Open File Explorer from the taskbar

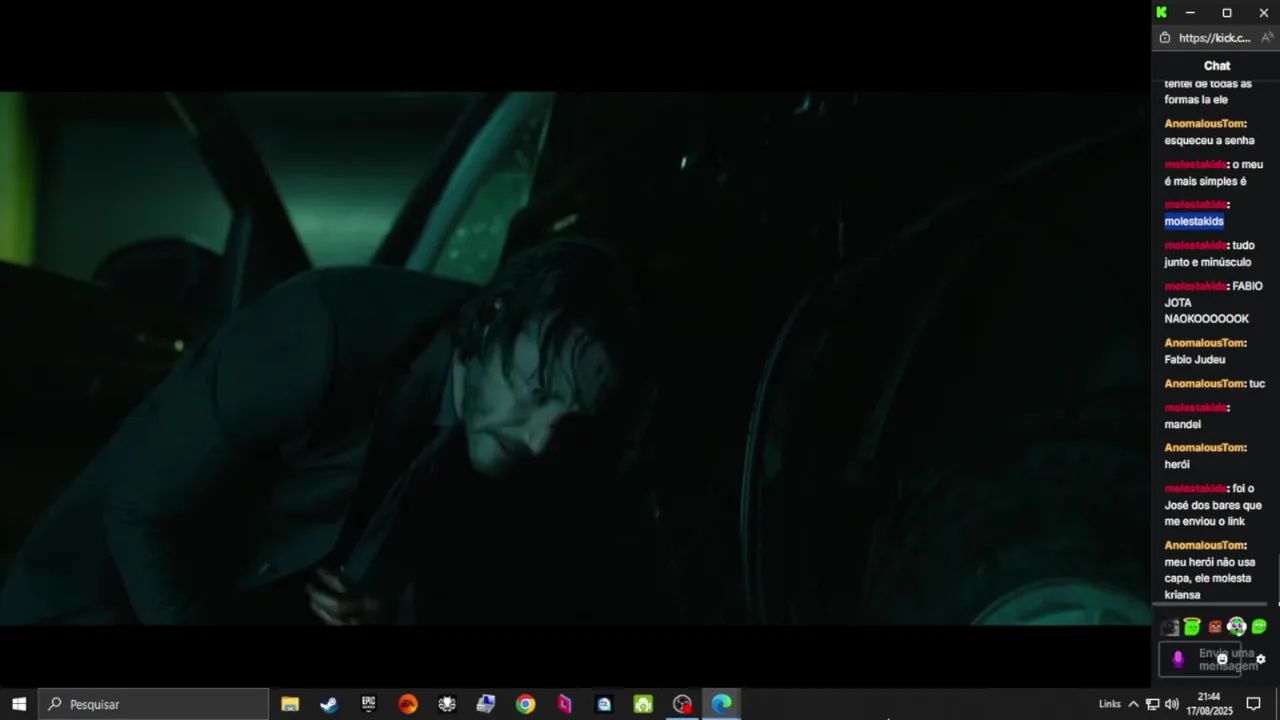(x=290, y=704)
